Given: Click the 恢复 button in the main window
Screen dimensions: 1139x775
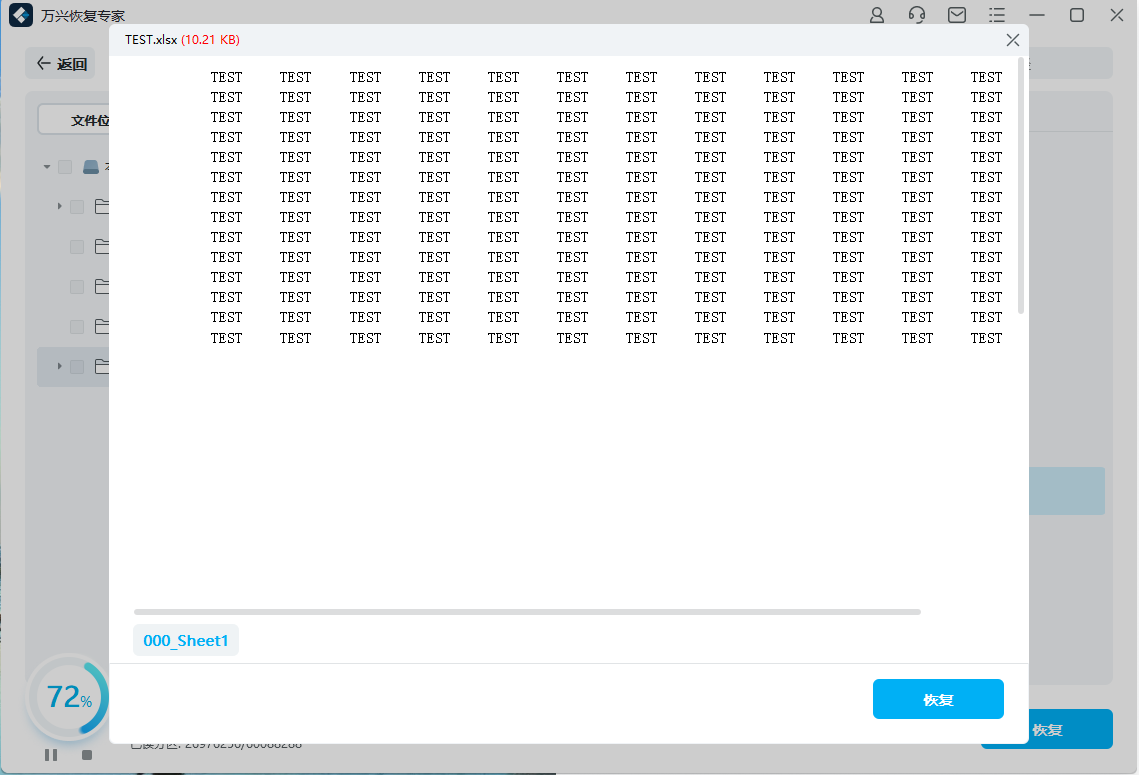Looking at the screenshot, I should tap(1047, 729).
